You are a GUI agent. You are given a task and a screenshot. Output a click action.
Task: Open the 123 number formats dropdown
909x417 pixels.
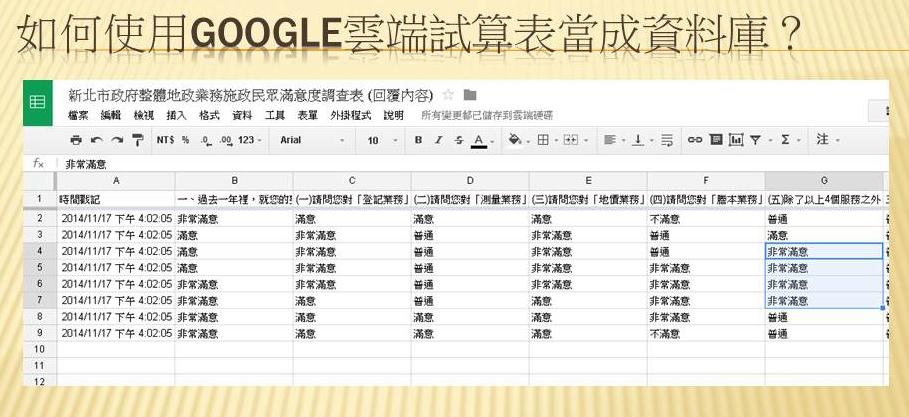pos(250,140)
